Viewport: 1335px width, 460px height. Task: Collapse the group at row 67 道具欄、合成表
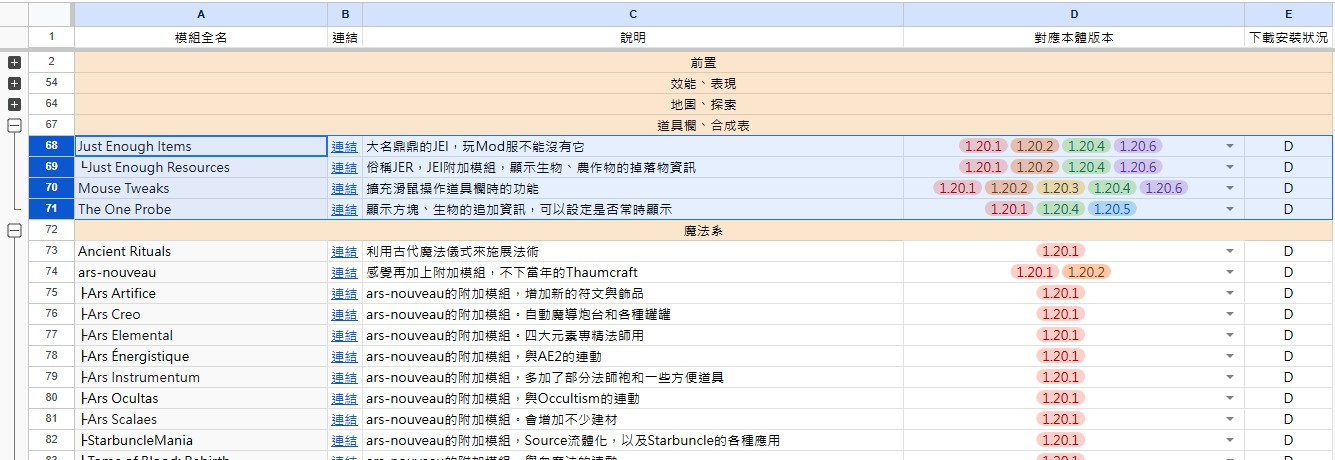[x=14, y=125]
